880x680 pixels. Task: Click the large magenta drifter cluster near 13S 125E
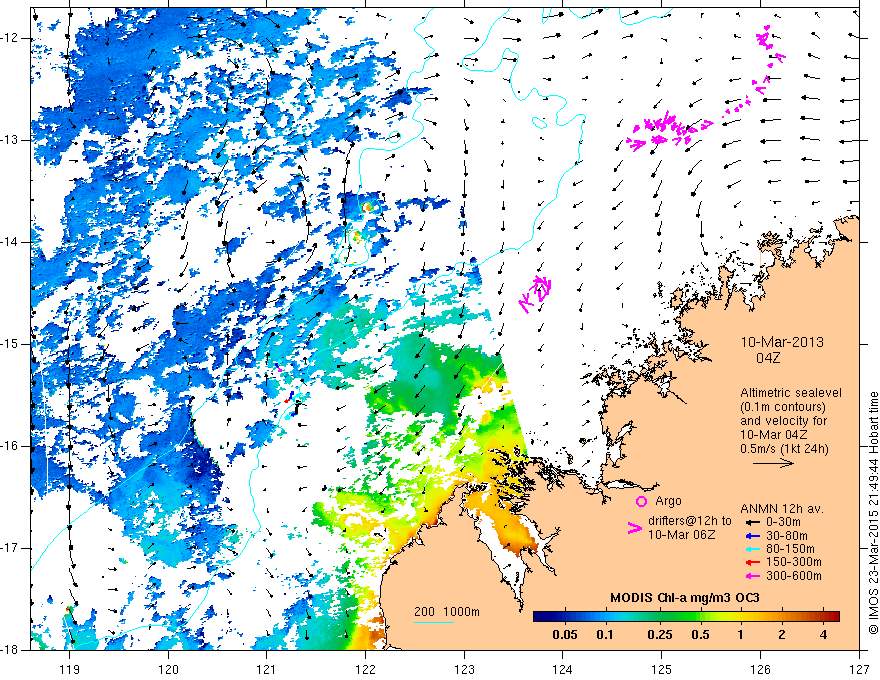pos(668,131)
